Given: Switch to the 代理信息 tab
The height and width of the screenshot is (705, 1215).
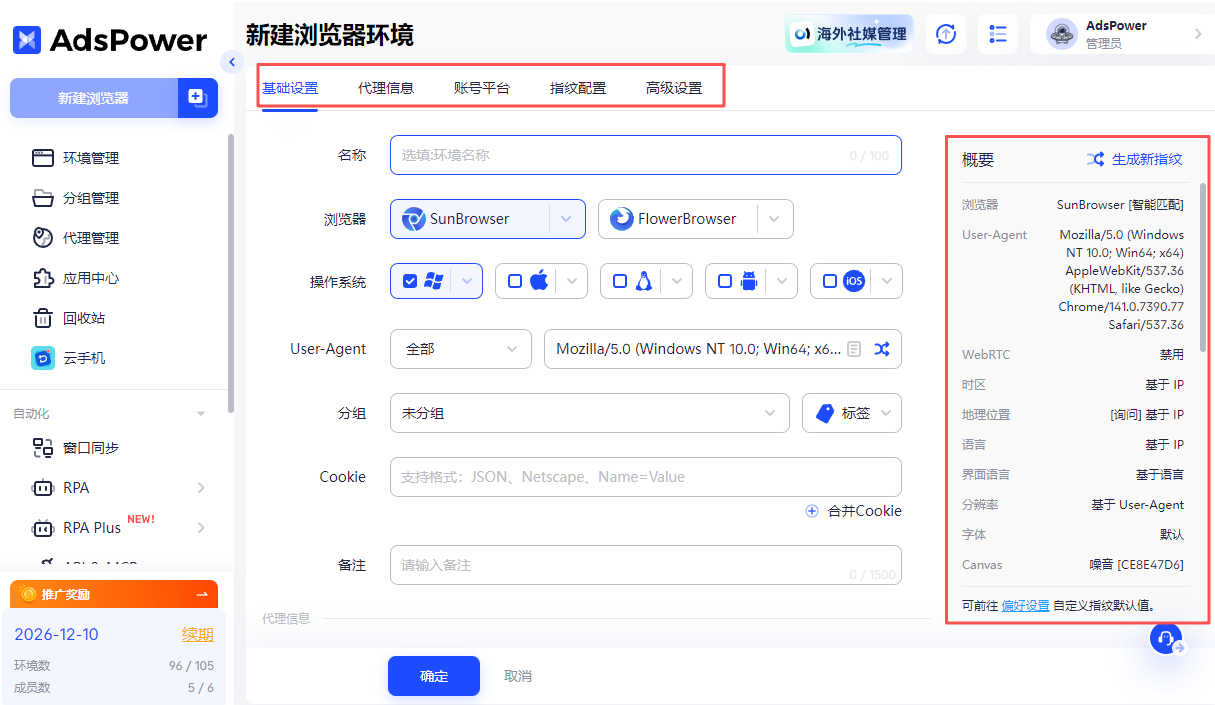Looking at the screenshot, I should tap(387, 87).
